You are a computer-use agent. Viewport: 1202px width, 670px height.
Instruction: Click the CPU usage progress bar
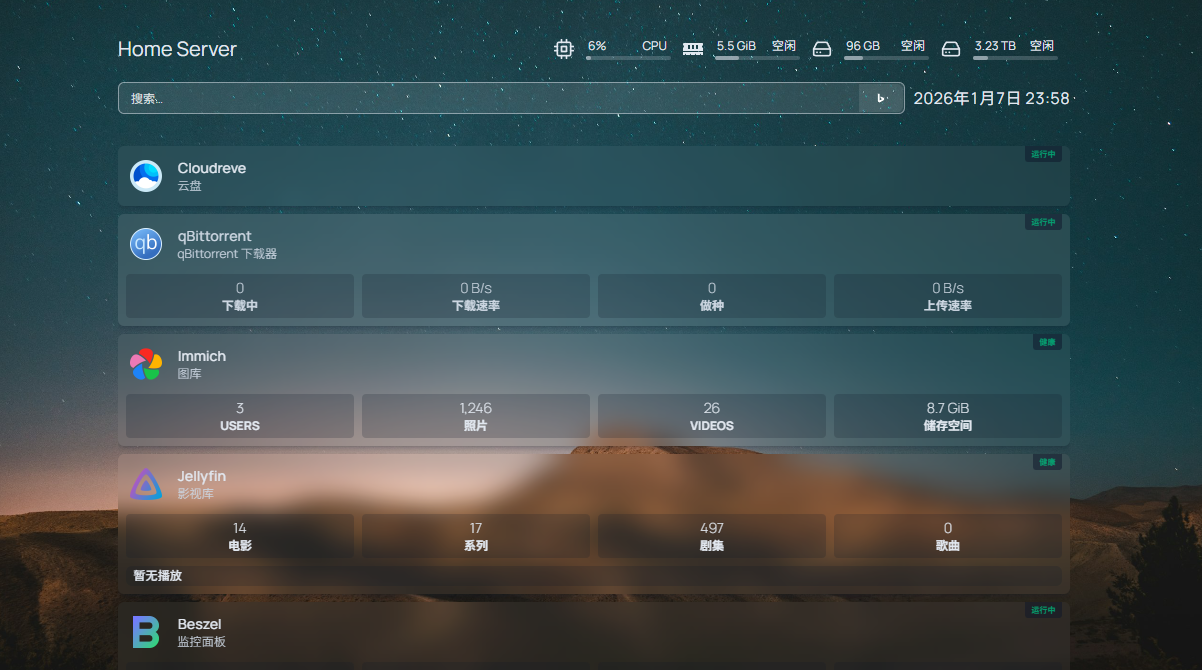point(628,58)
